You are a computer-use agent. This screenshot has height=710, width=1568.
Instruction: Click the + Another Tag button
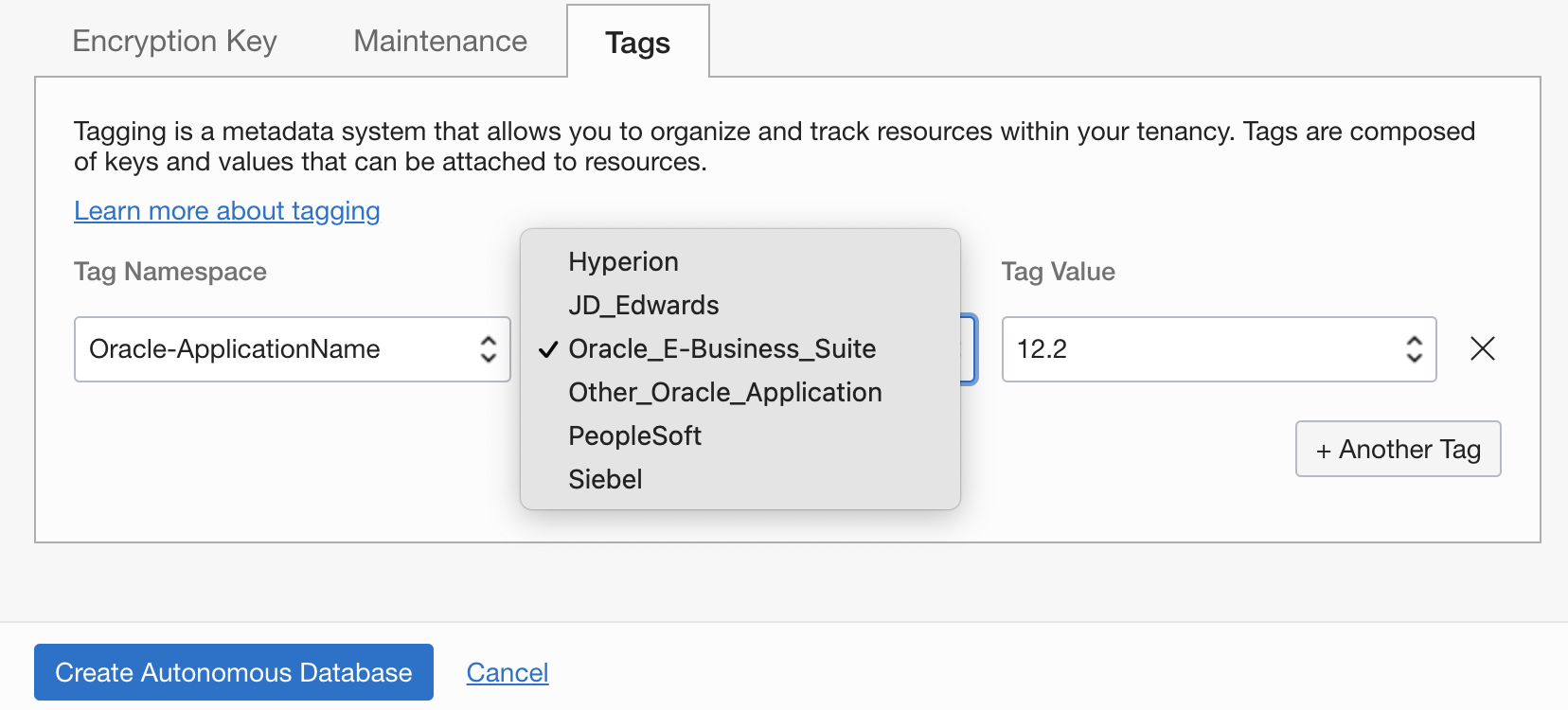1399,449
